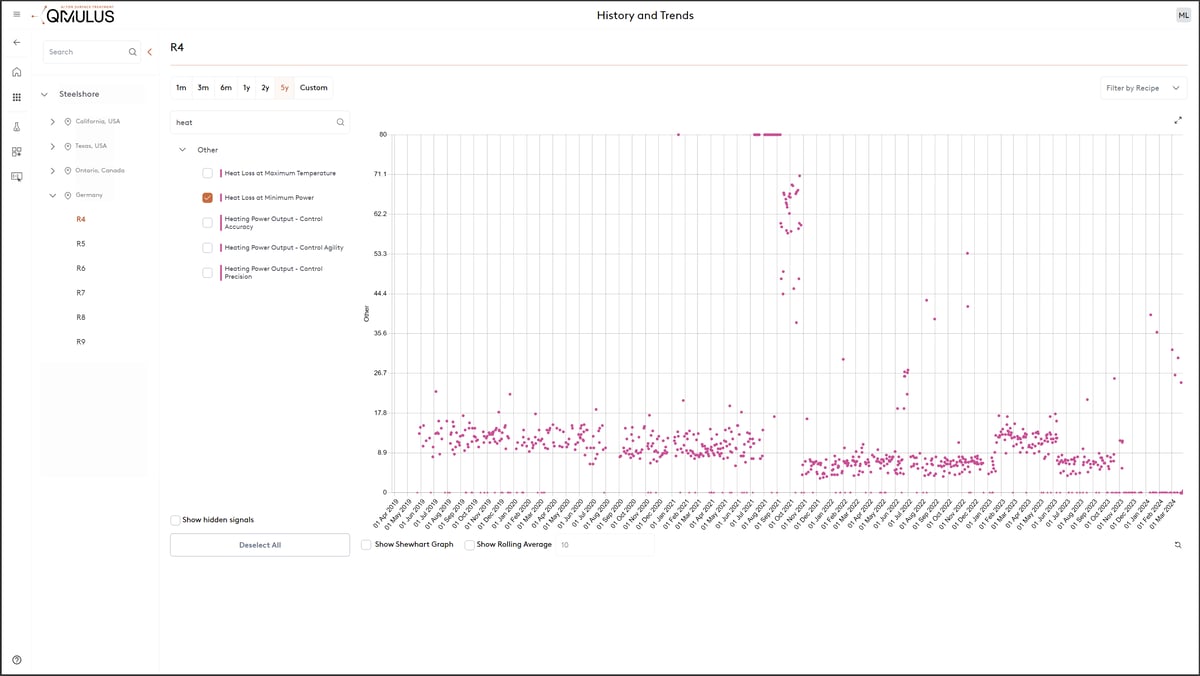Open the Filter by Recipe dropdown
The image size is (1200, 676).
pyautogui.click(x=1142, y=88)
